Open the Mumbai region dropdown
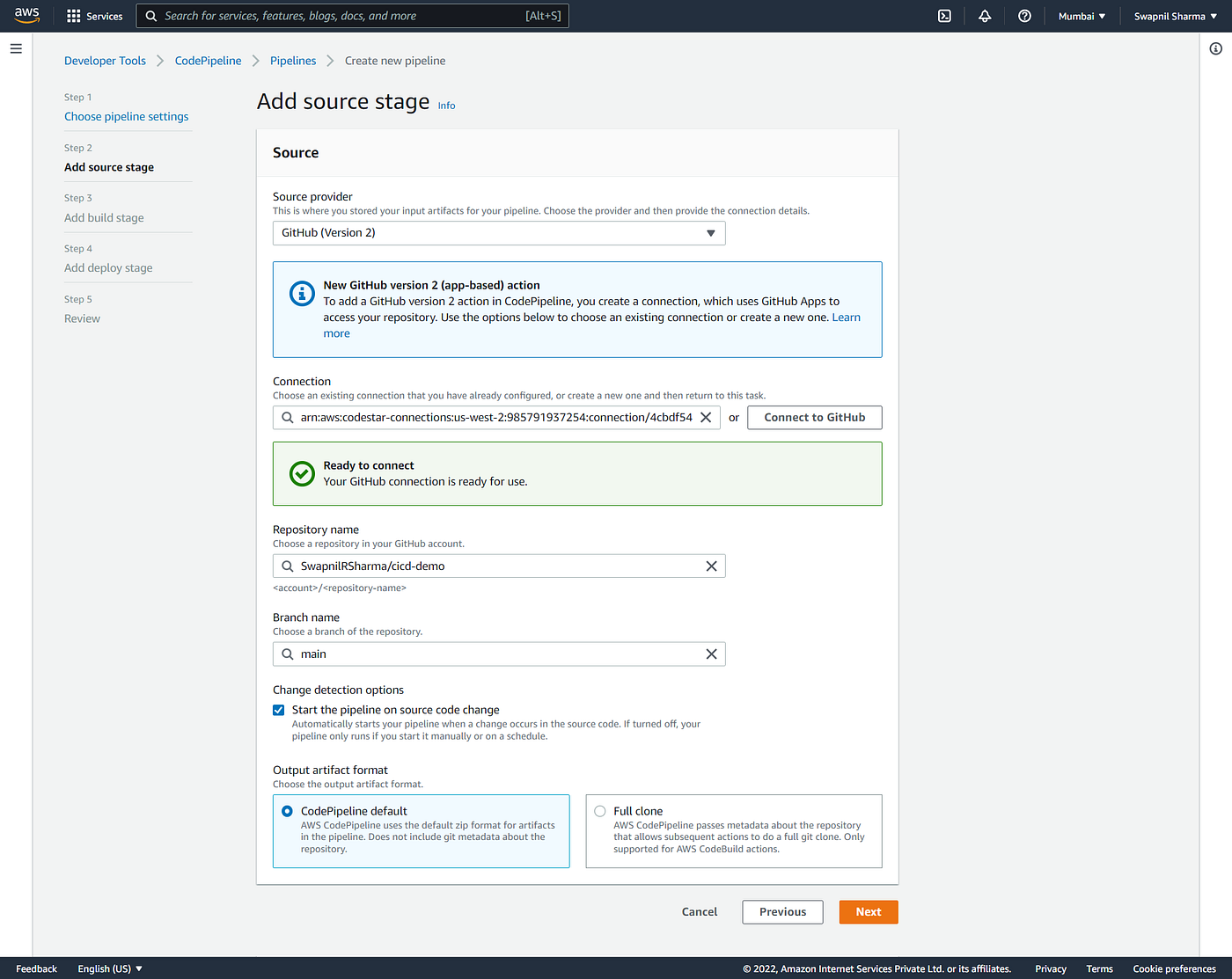 [1082, 16]
